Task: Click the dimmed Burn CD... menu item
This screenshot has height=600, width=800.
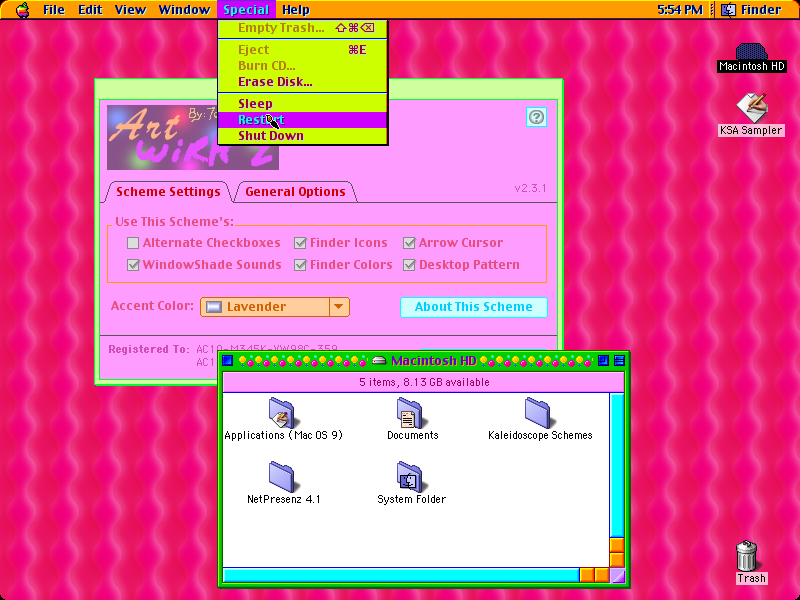Action: pyautogui.click(x=303, y=66)
